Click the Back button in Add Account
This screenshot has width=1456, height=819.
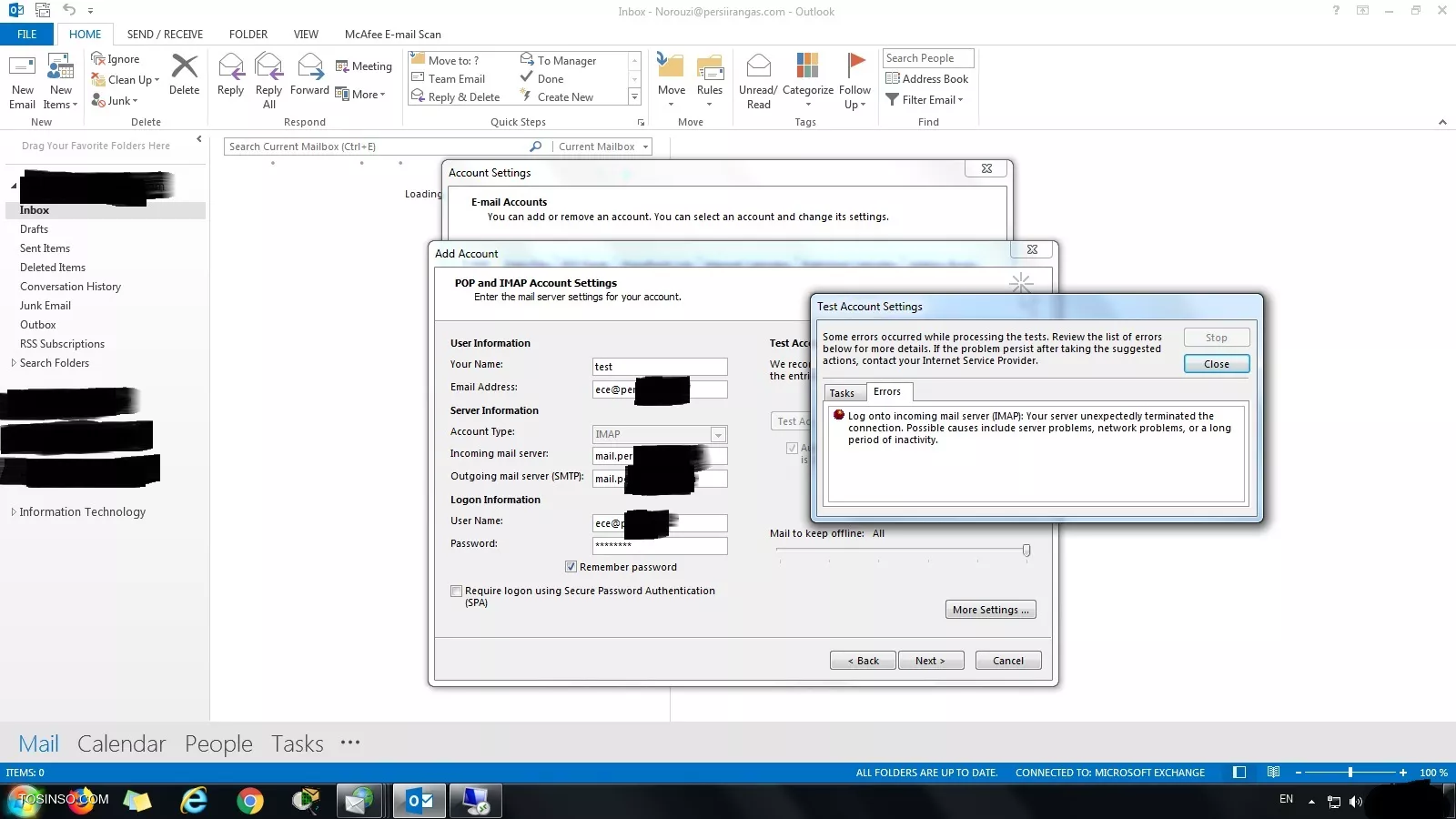click(x=863, y=661)
